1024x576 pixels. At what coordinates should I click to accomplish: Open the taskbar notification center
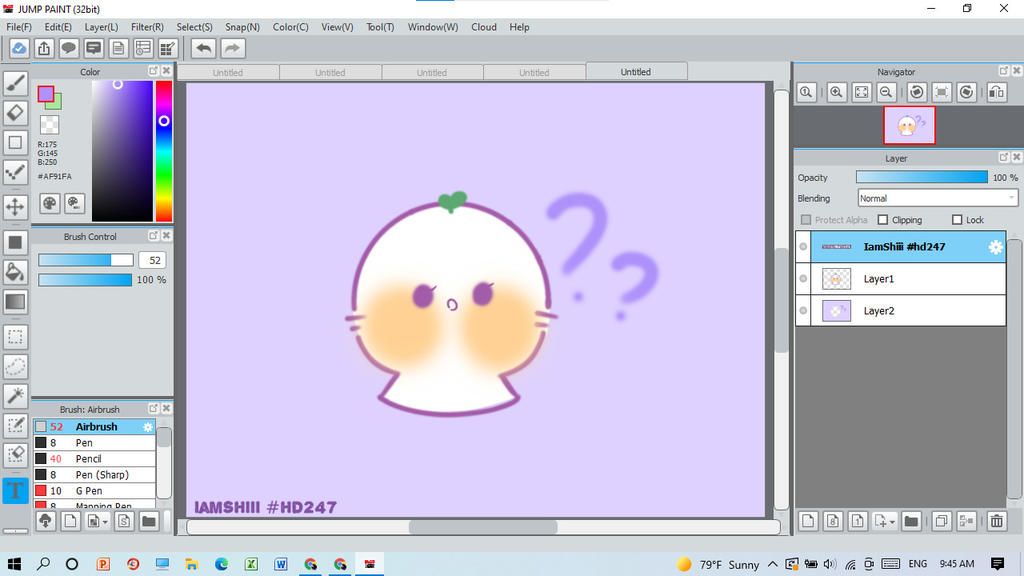click(x=997, y=564)
